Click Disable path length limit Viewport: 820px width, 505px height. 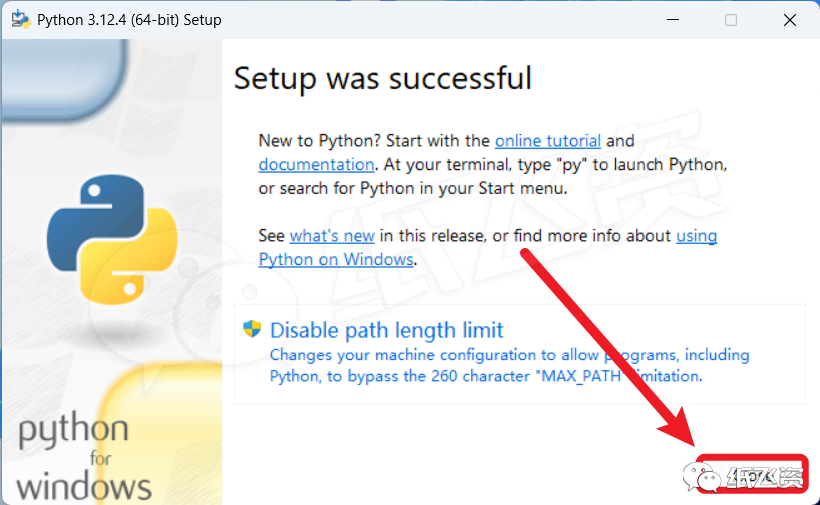(x=386, y=330)
